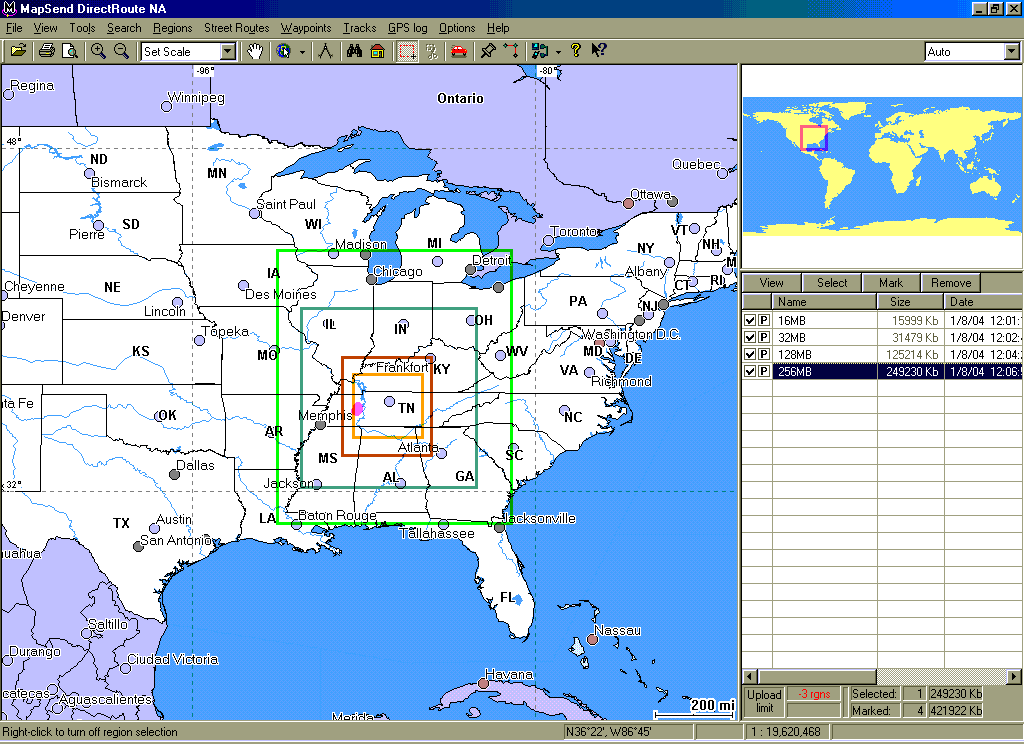Select the 16MB region row
The width and height of the screenshot is (1024, 744).
pos(882,320)
